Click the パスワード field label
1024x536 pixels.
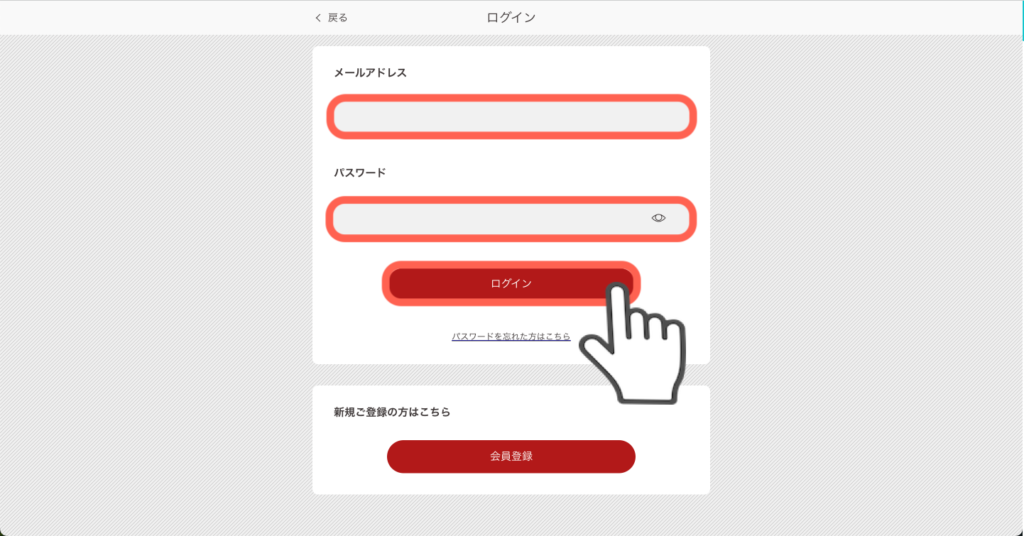click(360, 172)
